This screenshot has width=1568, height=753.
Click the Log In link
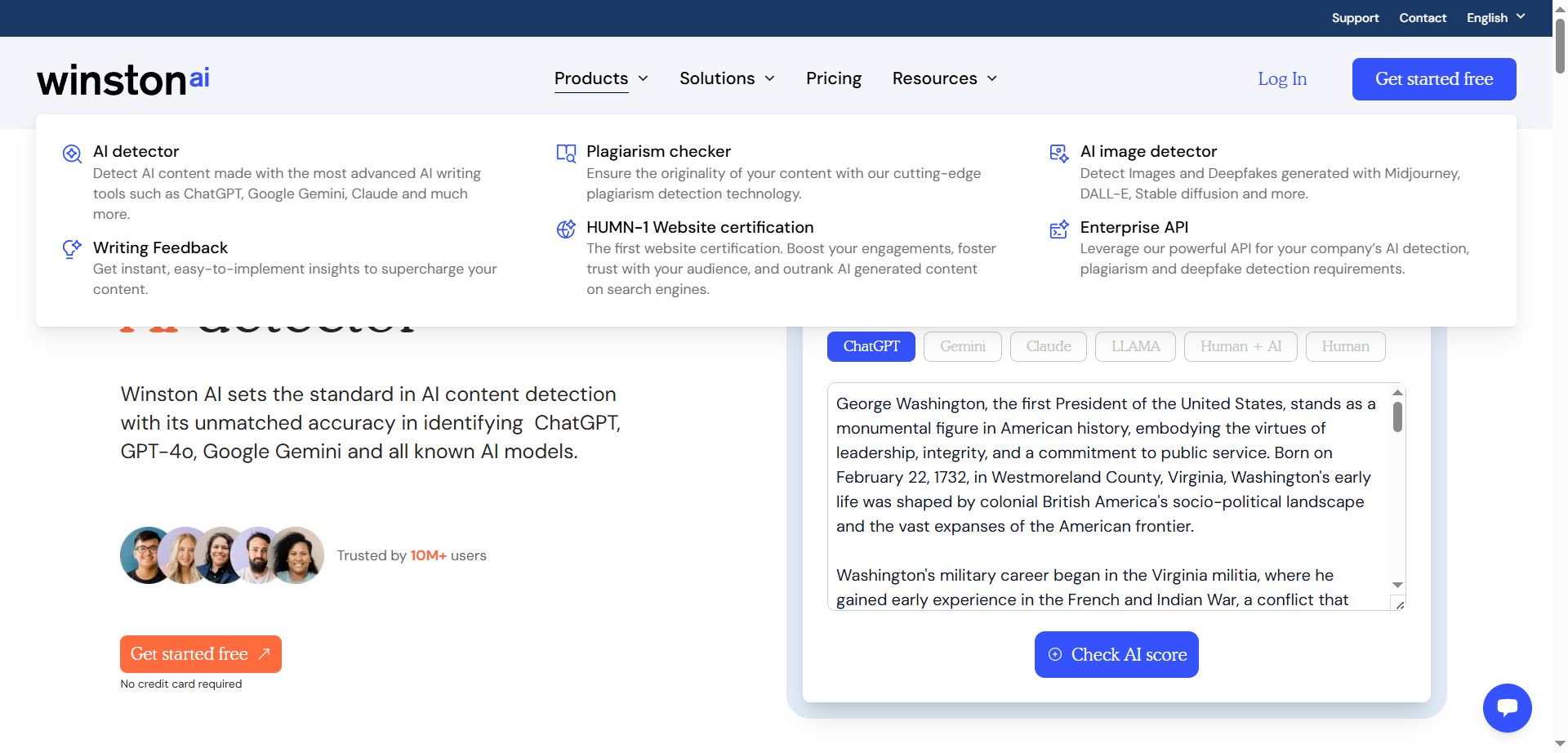(x=1282, y=79)
